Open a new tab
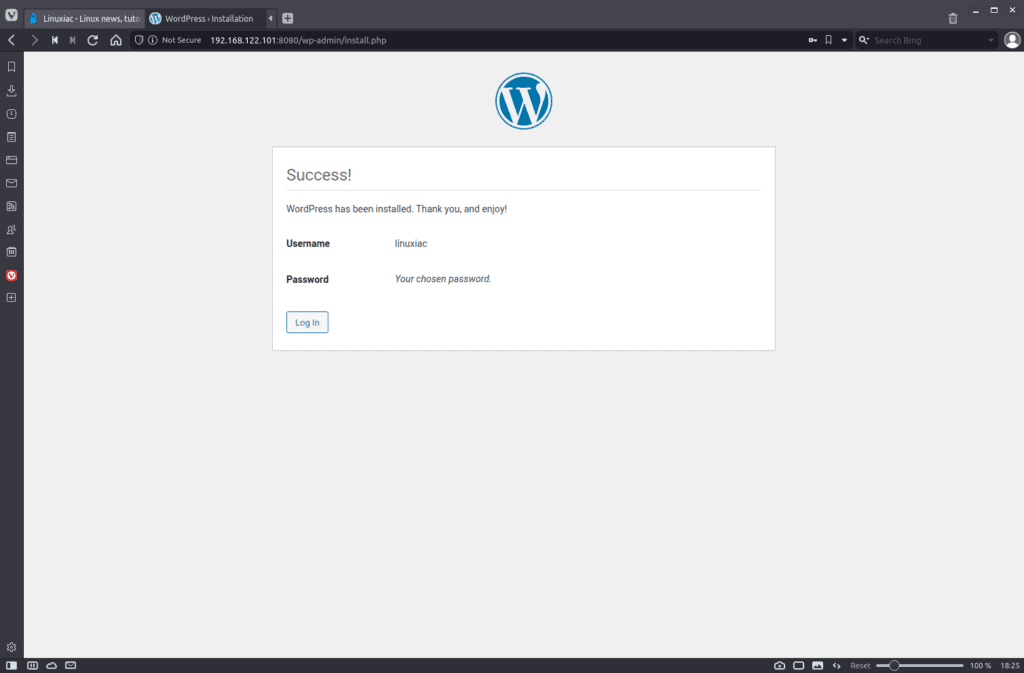Viewport: 1024px width, 673px height. coord(287,18)
